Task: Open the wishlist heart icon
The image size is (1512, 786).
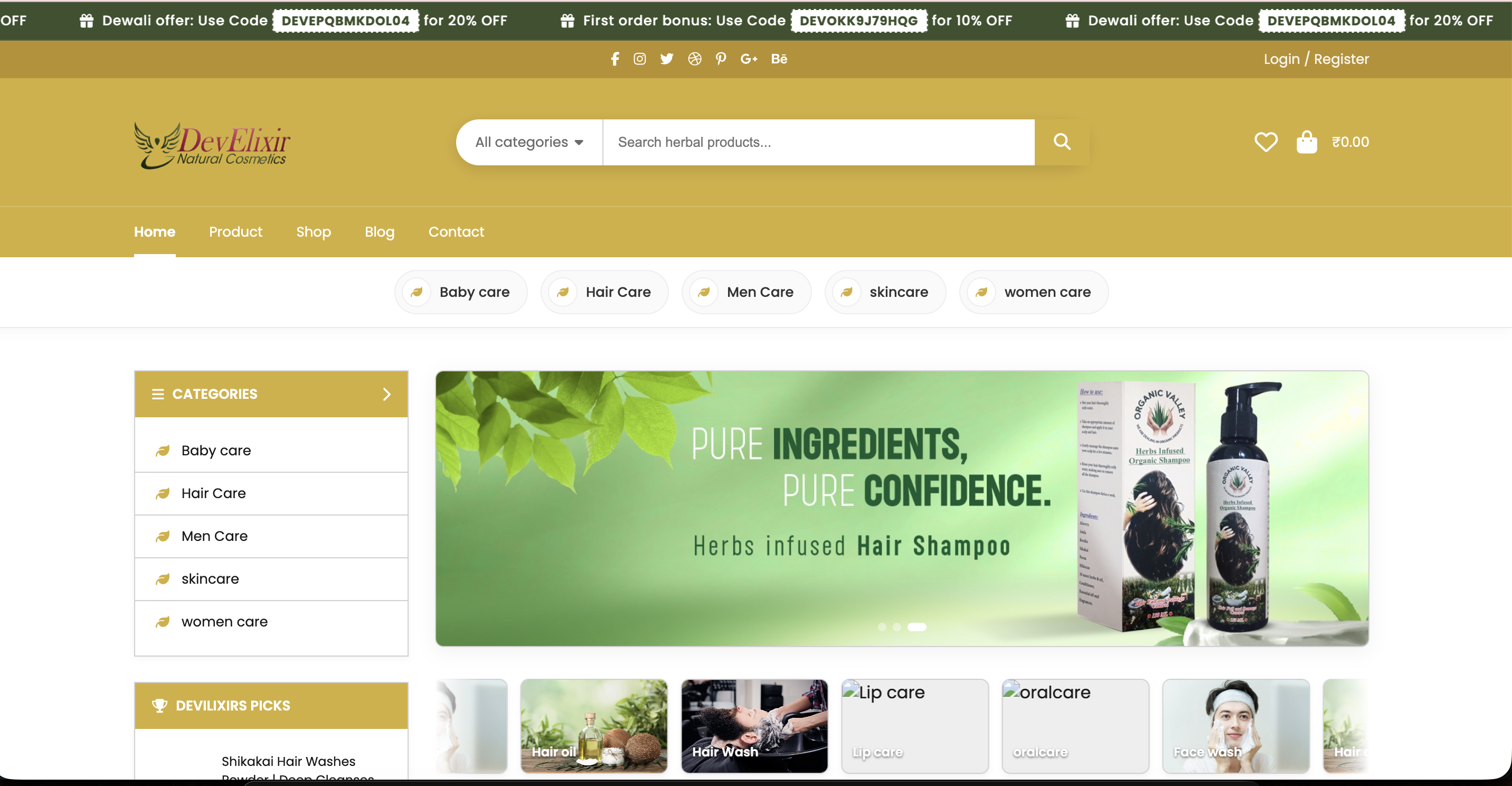Action: tap(1265, 142)
